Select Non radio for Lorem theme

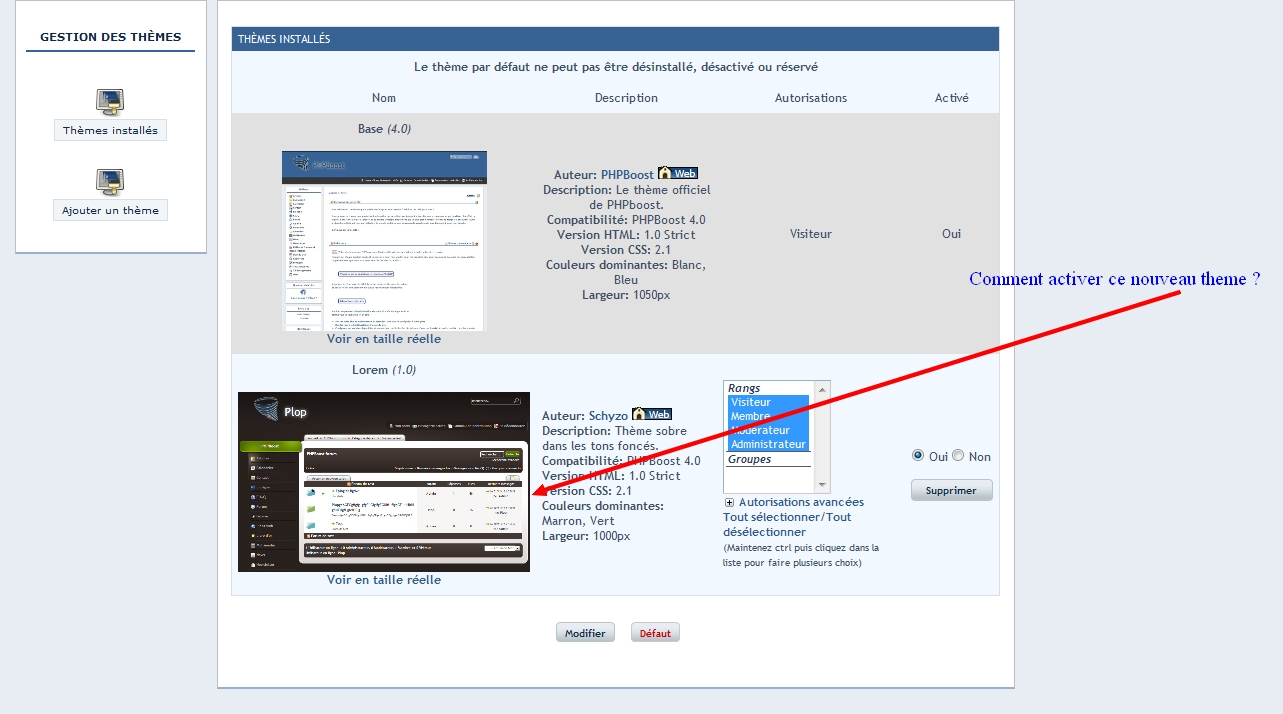[x=958, y=456]
